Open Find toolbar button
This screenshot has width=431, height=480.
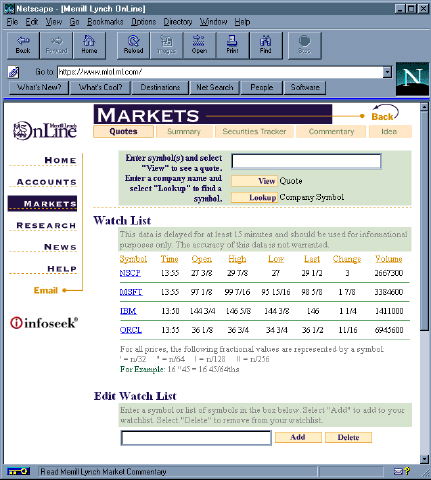[x=266, y=46]
